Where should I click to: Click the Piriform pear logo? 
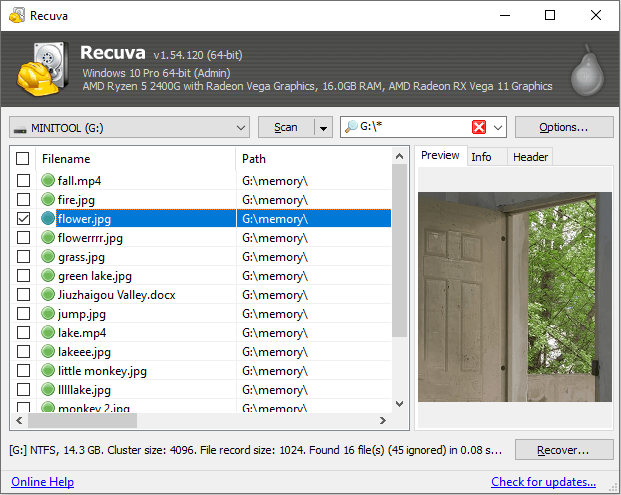click(x=587, y=70)
